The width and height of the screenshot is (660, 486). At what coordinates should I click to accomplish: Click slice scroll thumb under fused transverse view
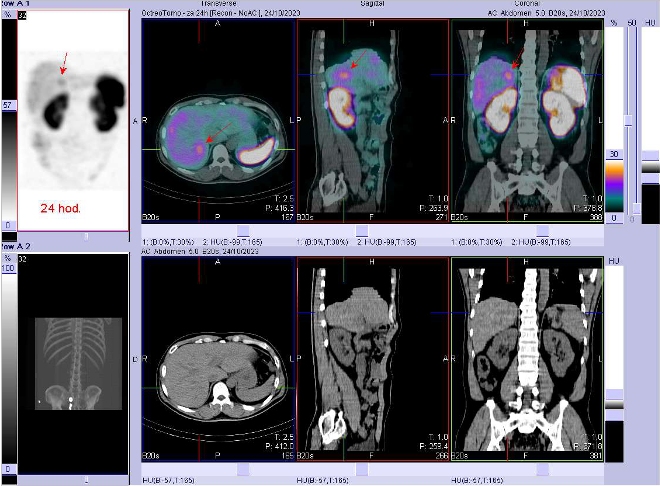(243, 231)
